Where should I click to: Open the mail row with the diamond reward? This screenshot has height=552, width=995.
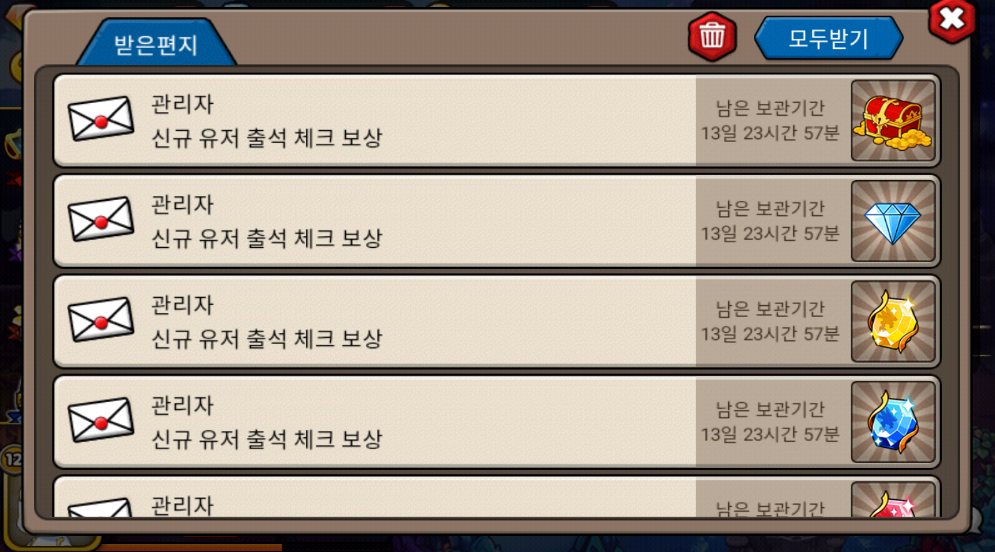[496, 221]
